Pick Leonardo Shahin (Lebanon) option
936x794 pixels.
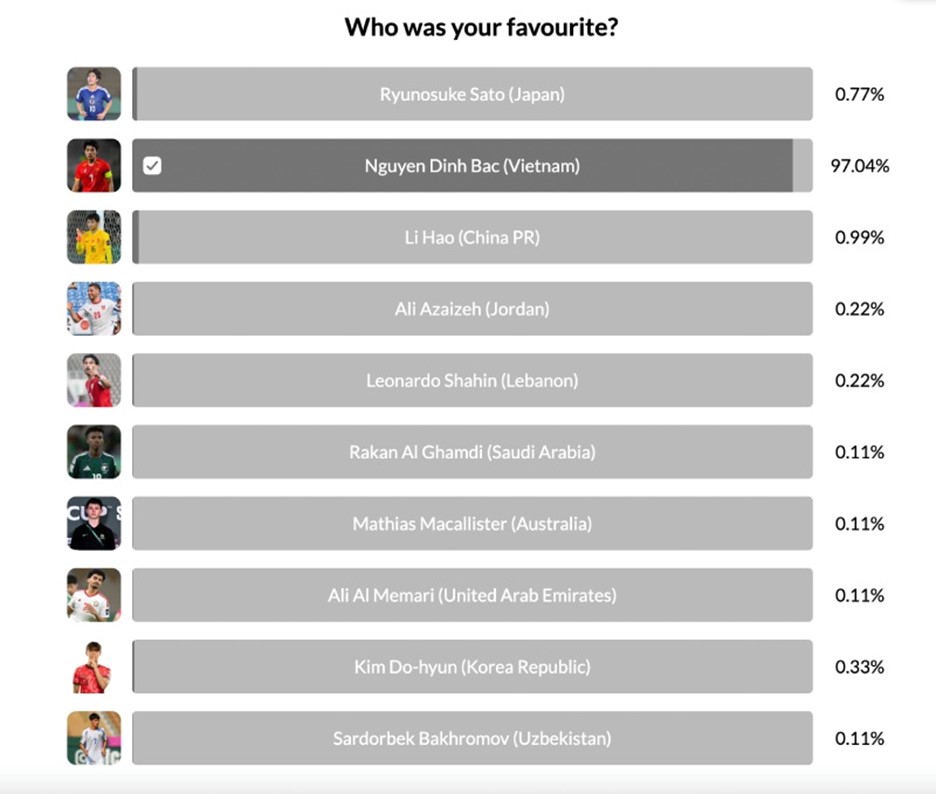tap(472, 380)
